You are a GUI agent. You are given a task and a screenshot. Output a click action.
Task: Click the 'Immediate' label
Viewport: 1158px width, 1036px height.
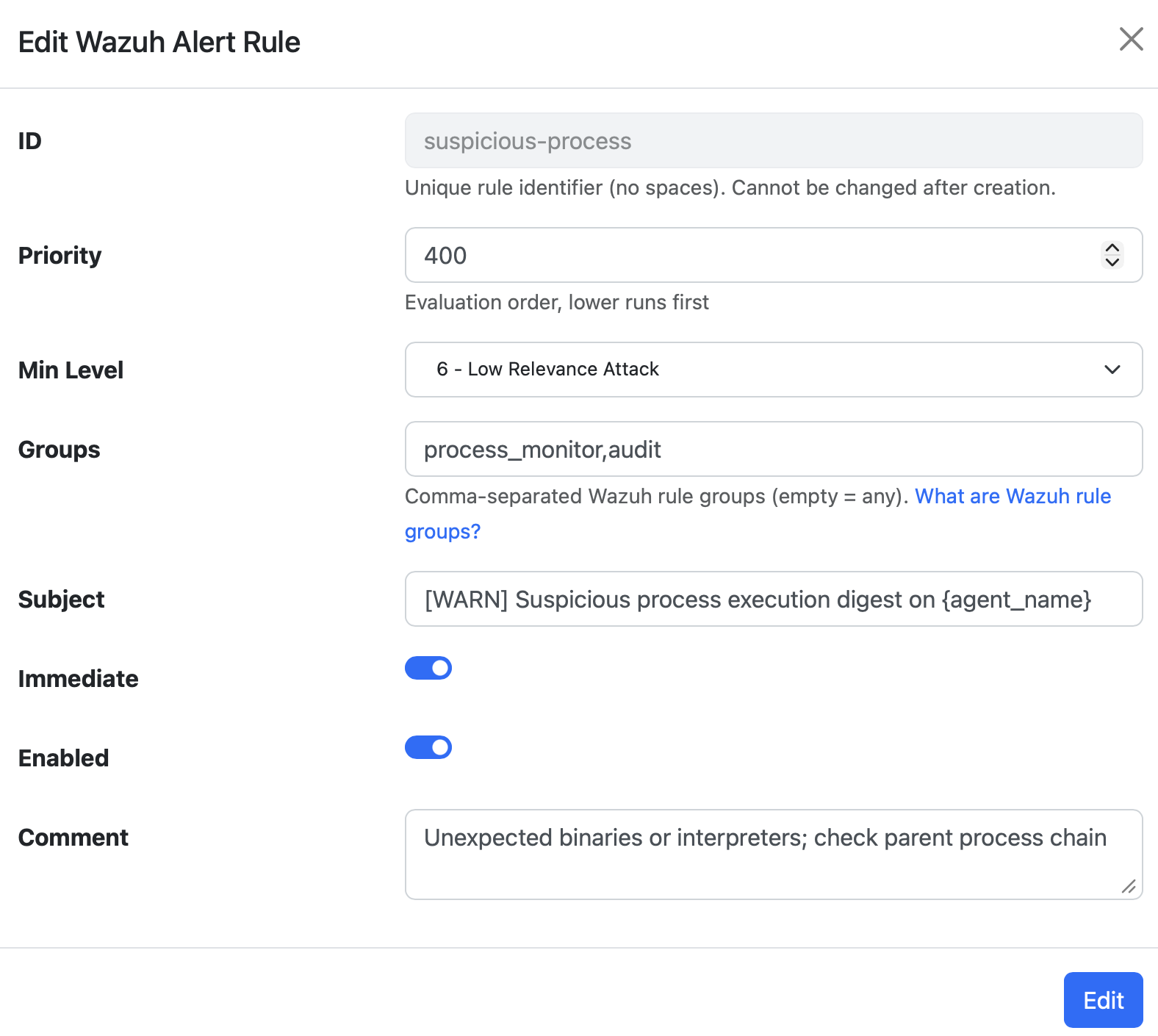[79, 679]
